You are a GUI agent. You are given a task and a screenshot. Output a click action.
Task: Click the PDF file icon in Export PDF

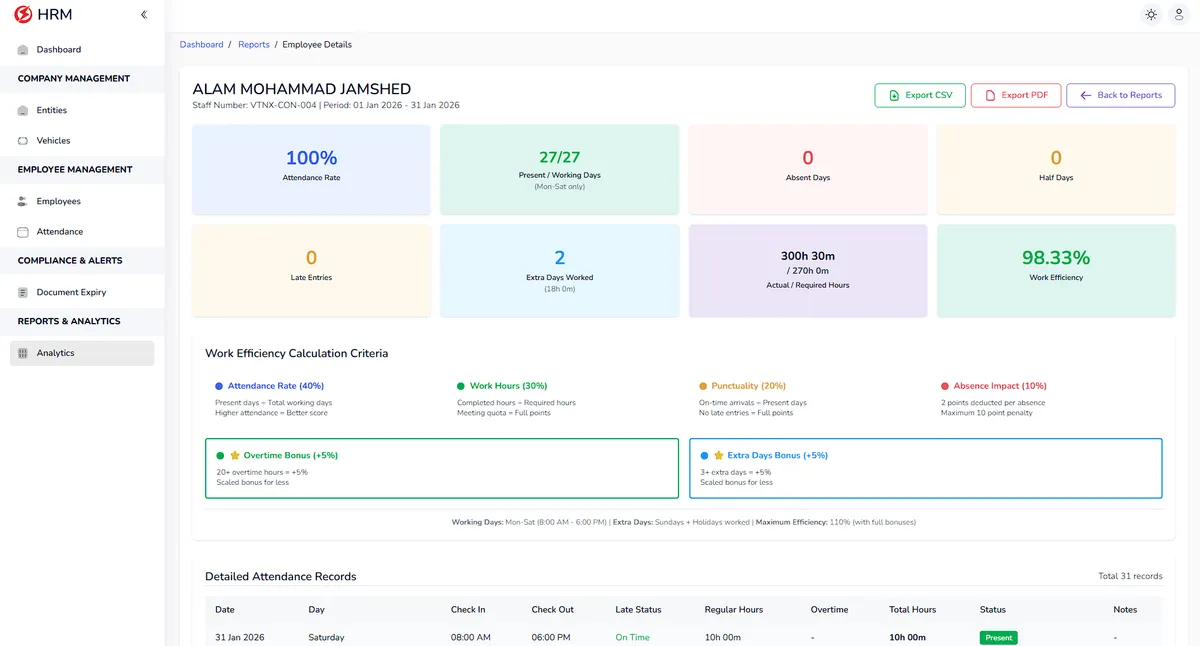(990, 95)
